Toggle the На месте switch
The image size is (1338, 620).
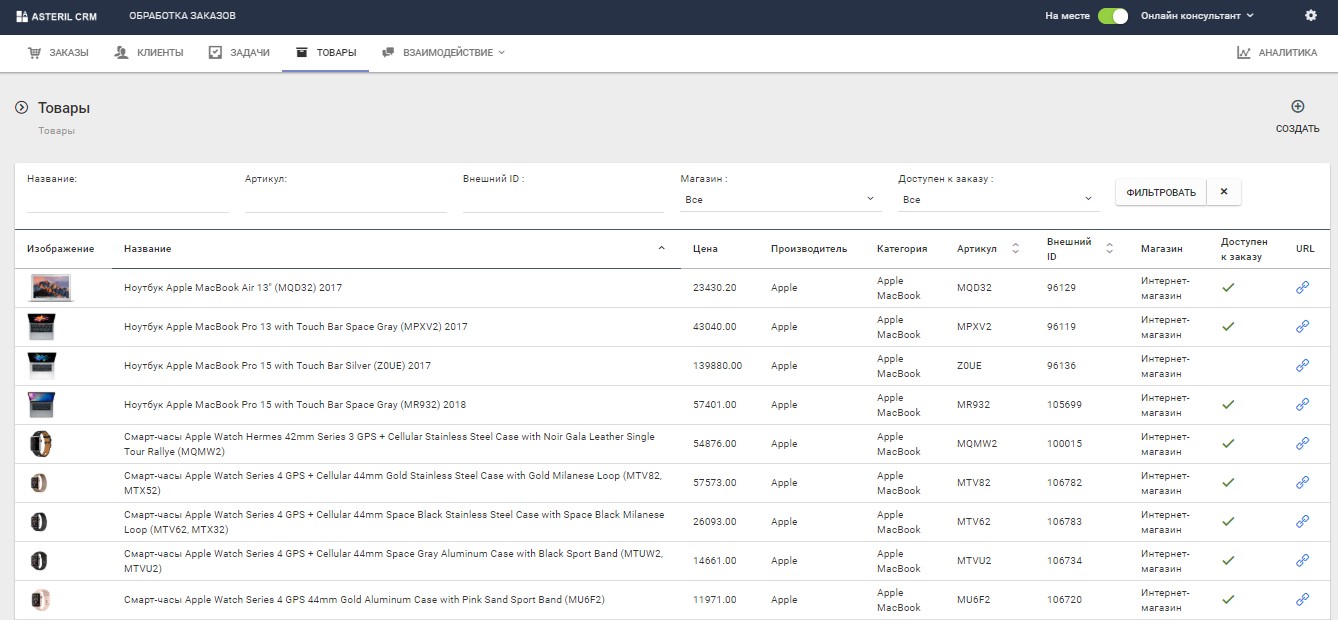(x=1112, y=16)
